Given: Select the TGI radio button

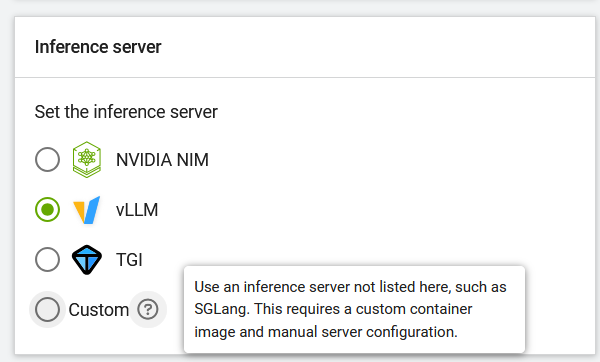Looking at the screenshot, I should coord(47,259).
